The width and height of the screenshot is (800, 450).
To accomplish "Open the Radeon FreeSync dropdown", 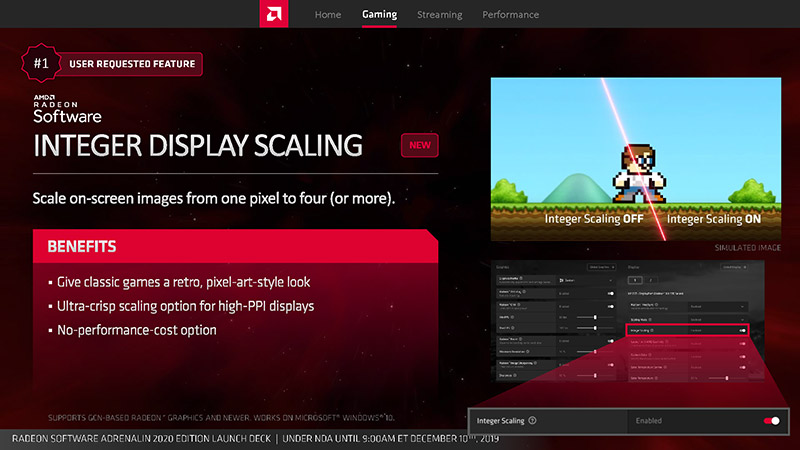I will coord(718,307).
